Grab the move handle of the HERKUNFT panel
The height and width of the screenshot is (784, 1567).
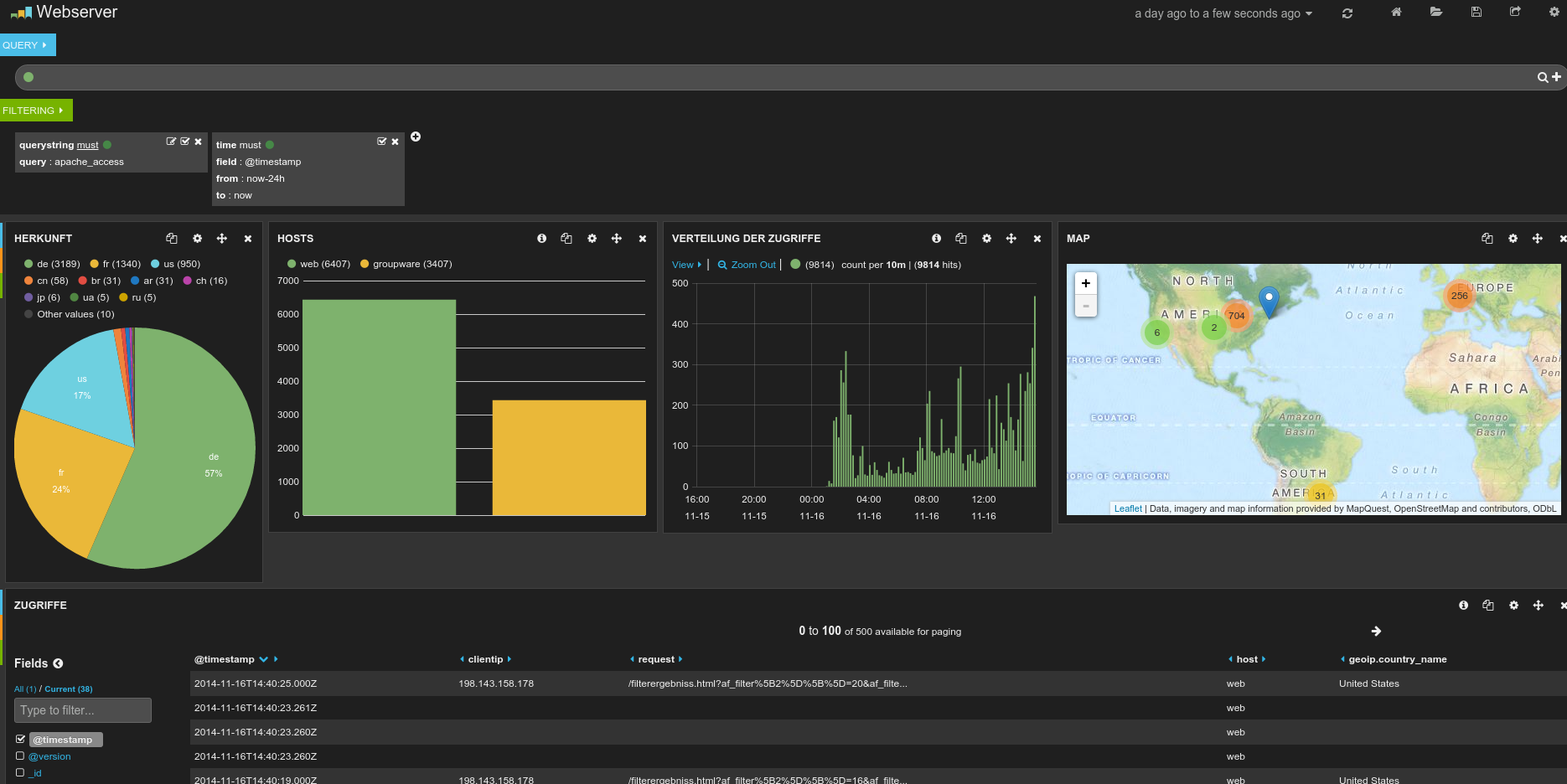[x=222, y=239]
